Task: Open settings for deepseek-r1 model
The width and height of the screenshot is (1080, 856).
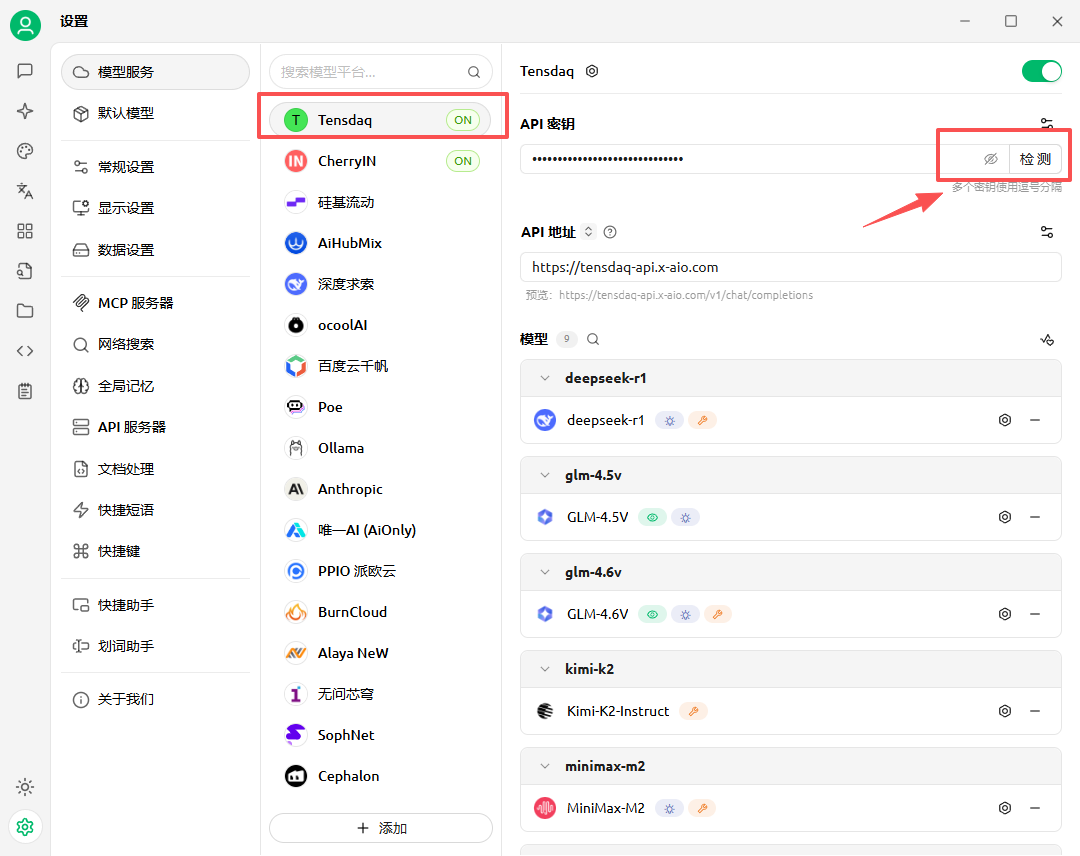Action: 1005,420
